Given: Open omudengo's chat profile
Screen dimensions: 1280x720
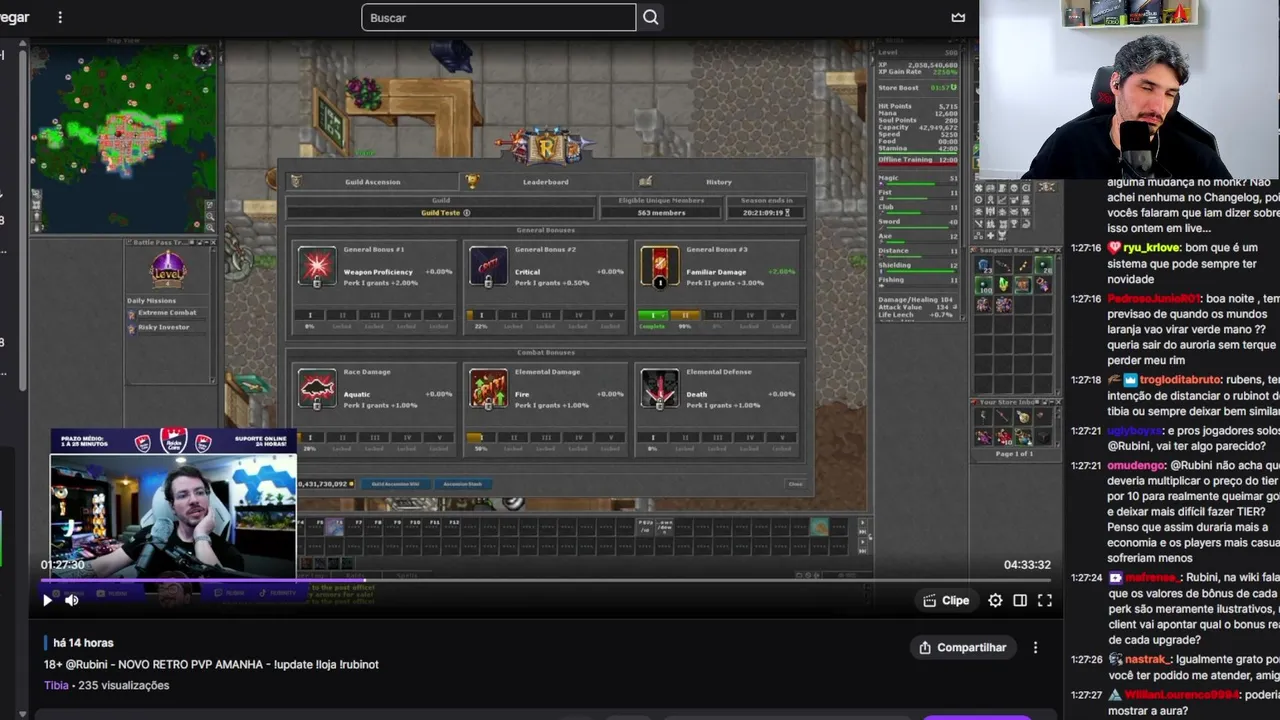Looking at the screenshot, I should click(1134, 465).
